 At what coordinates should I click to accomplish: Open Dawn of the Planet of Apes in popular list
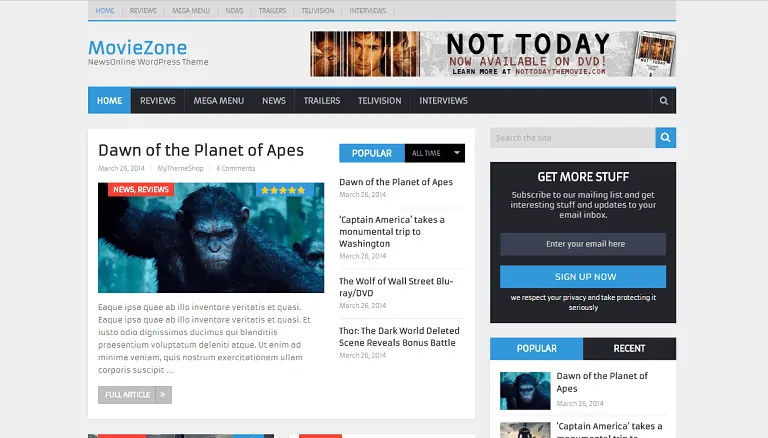(x=396, y=182)
